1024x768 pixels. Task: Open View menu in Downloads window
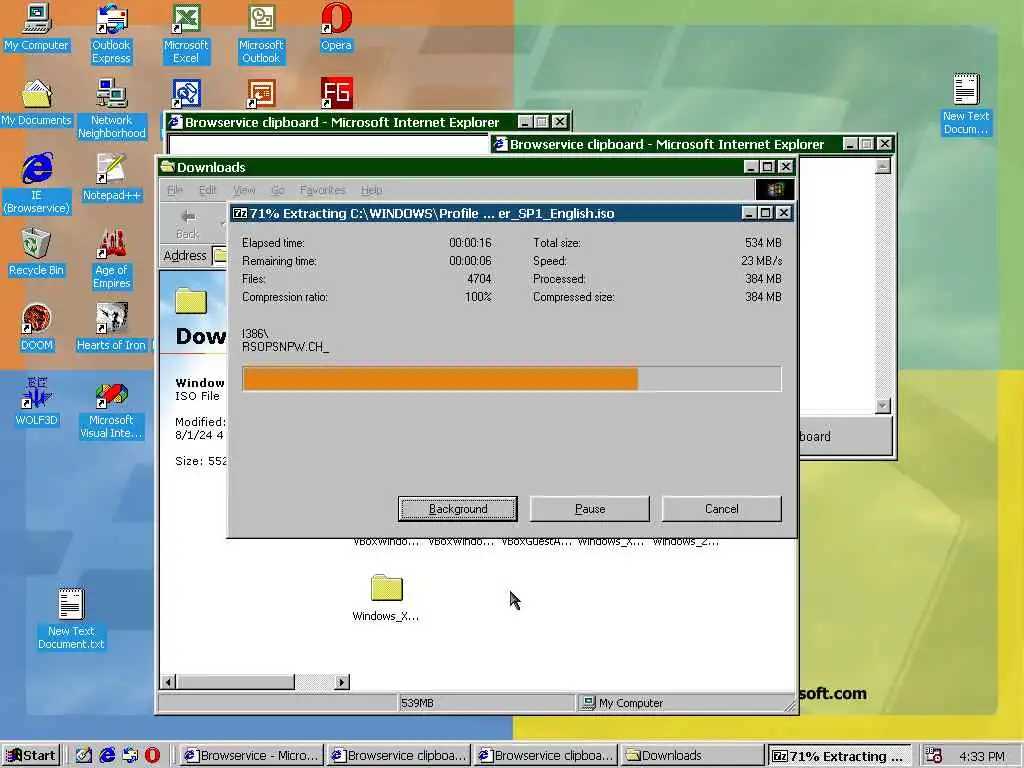244,190
